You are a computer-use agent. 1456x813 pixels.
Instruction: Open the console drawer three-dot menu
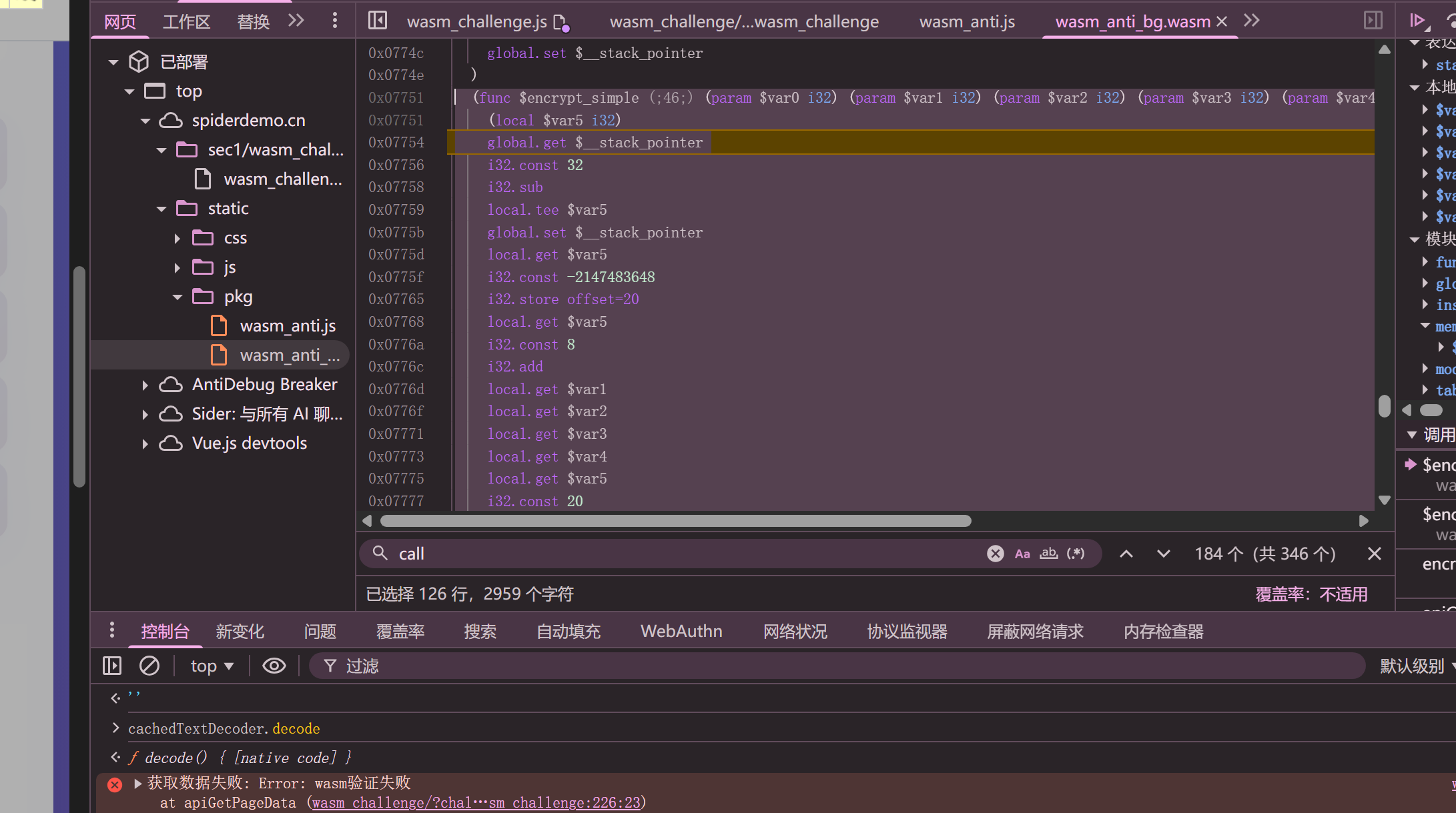[x=111, y=630]
